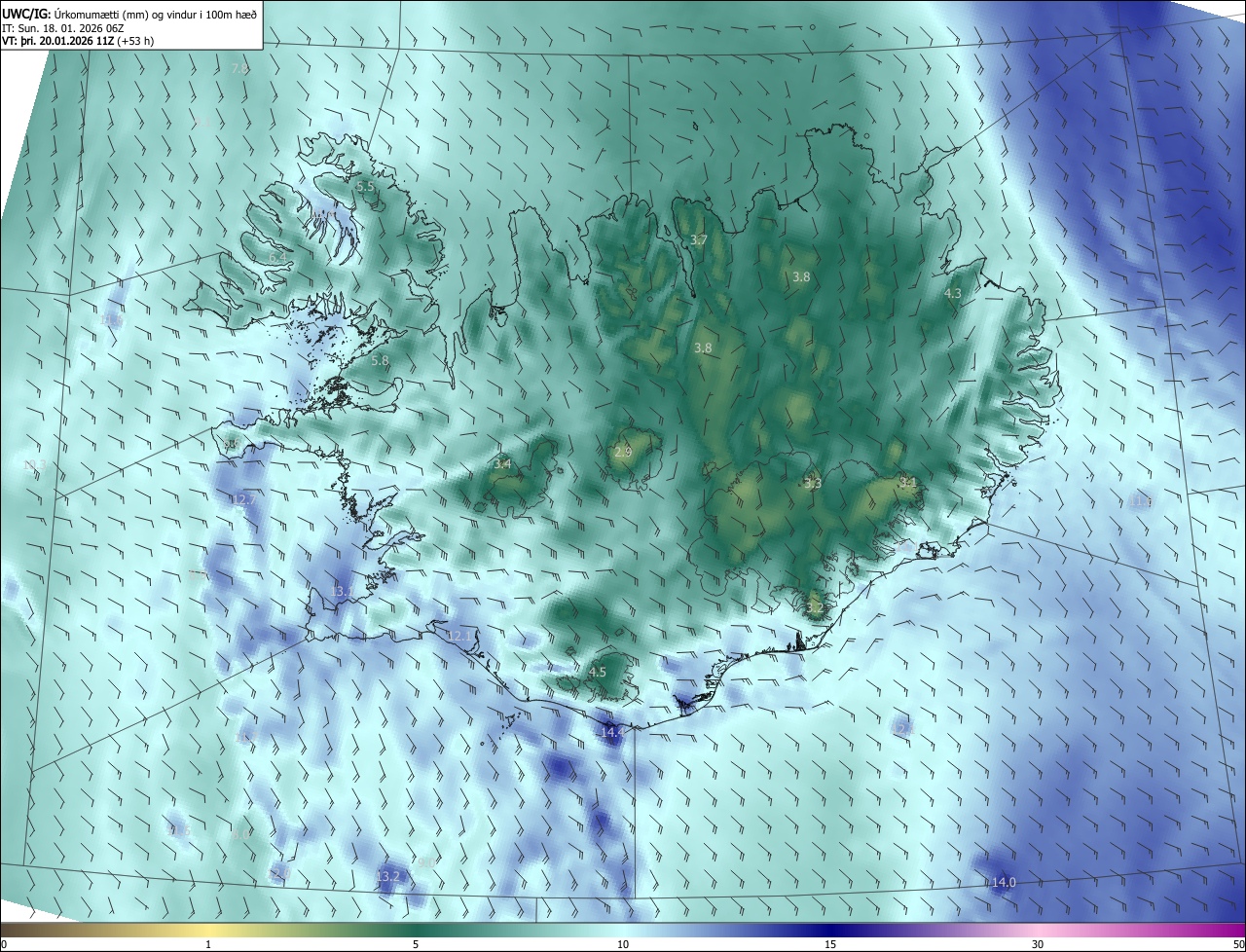Click the 10 tick on the color scale
The image size is (1246, 952).
coord(623,944)
